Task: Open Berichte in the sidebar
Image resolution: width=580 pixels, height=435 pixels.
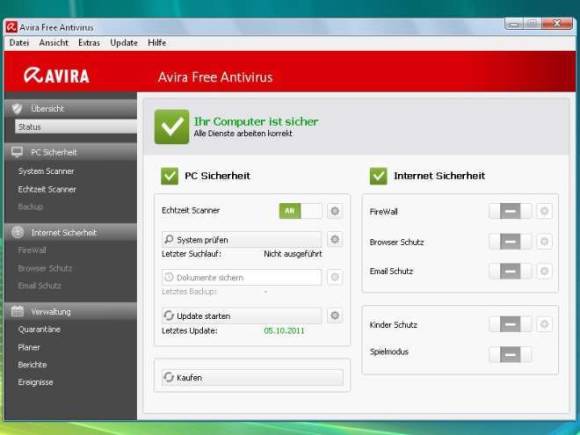Action: coord(32,365)
